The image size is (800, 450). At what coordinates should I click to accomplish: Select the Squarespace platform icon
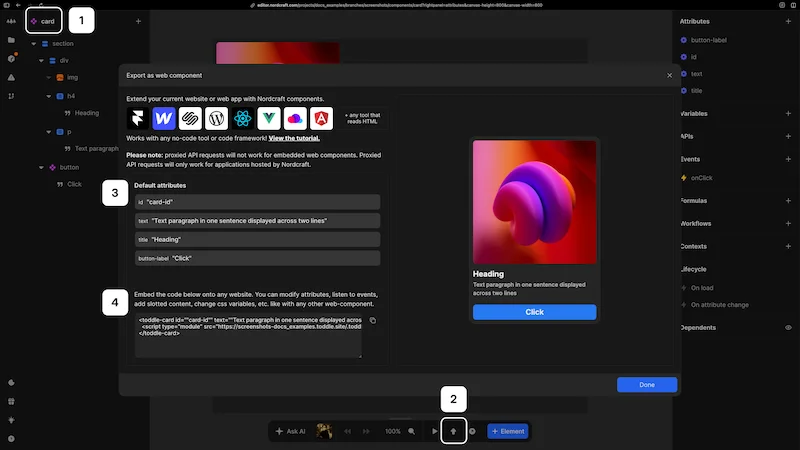click(190, 118)
